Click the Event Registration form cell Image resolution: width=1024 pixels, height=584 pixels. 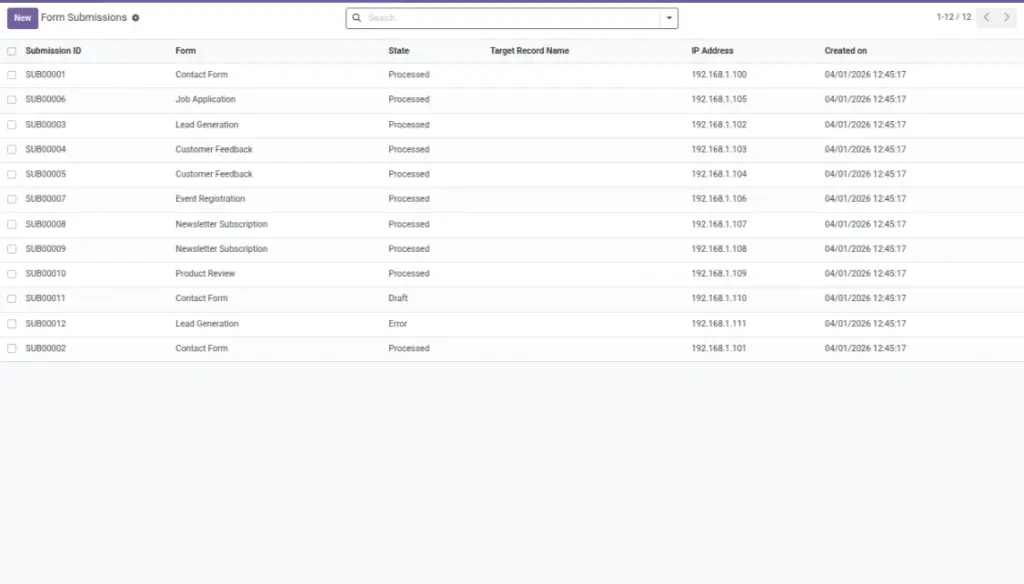tap(210, 199)
